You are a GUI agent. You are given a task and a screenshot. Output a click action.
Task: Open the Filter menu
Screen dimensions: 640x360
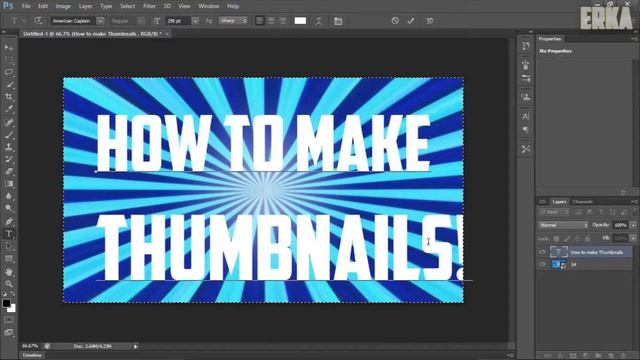tap(149, 6)
